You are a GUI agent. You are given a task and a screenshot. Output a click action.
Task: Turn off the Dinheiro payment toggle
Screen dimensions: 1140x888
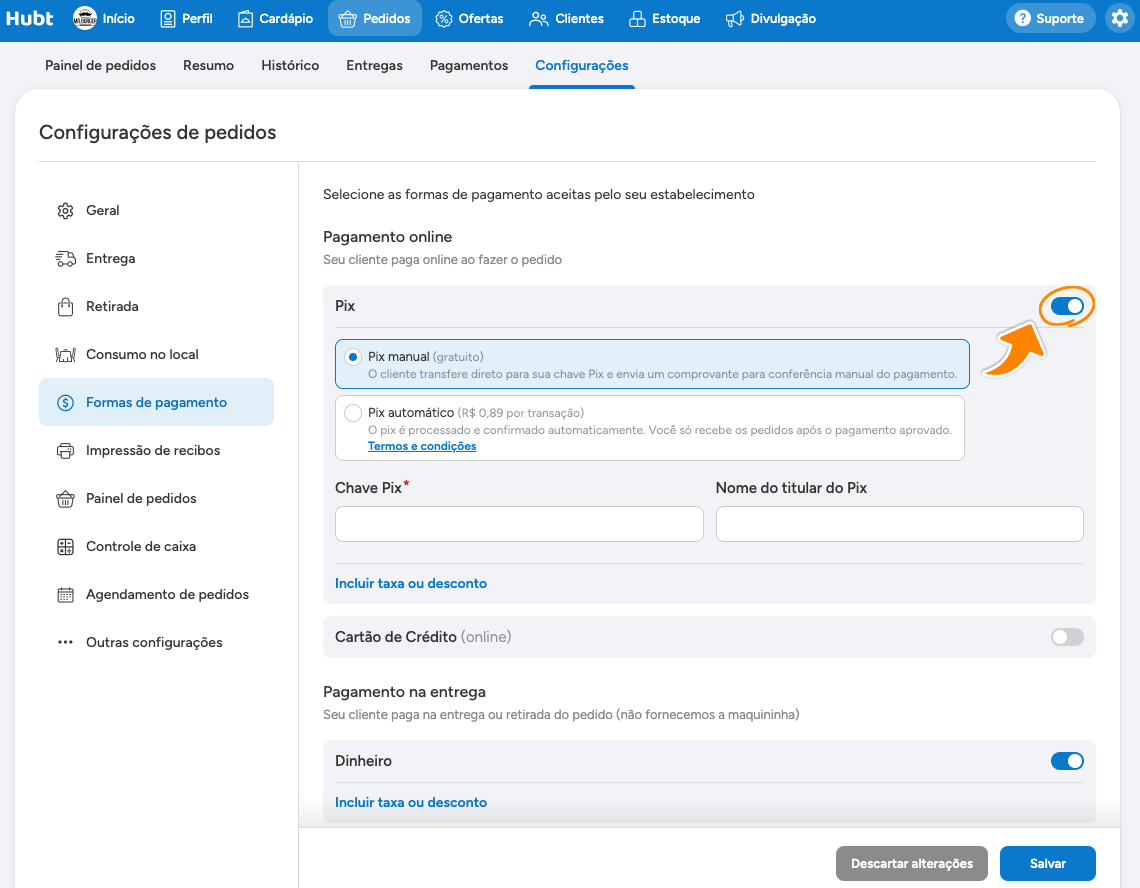point(1067,761)
